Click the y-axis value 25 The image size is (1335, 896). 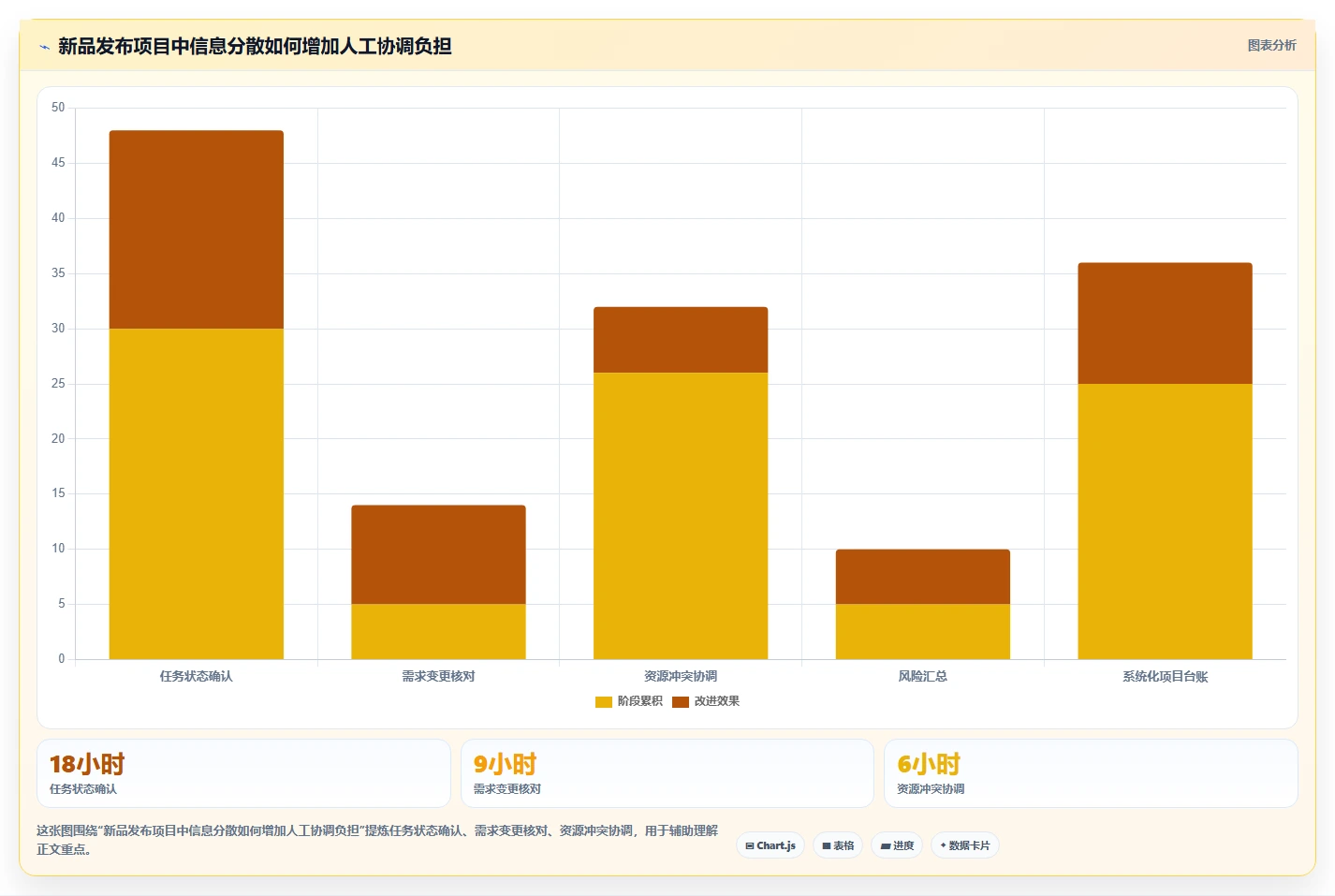(58, 384)
